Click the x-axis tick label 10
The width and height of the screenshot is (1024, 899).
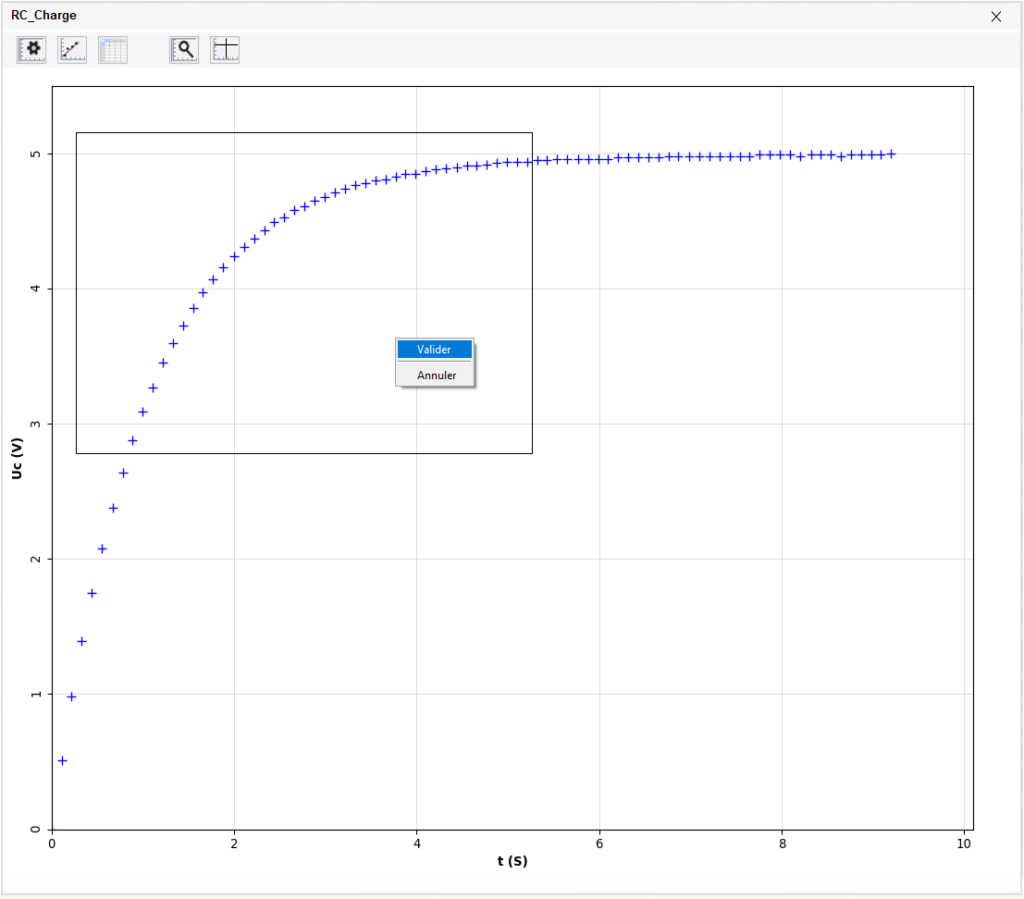tap(964, 844)
